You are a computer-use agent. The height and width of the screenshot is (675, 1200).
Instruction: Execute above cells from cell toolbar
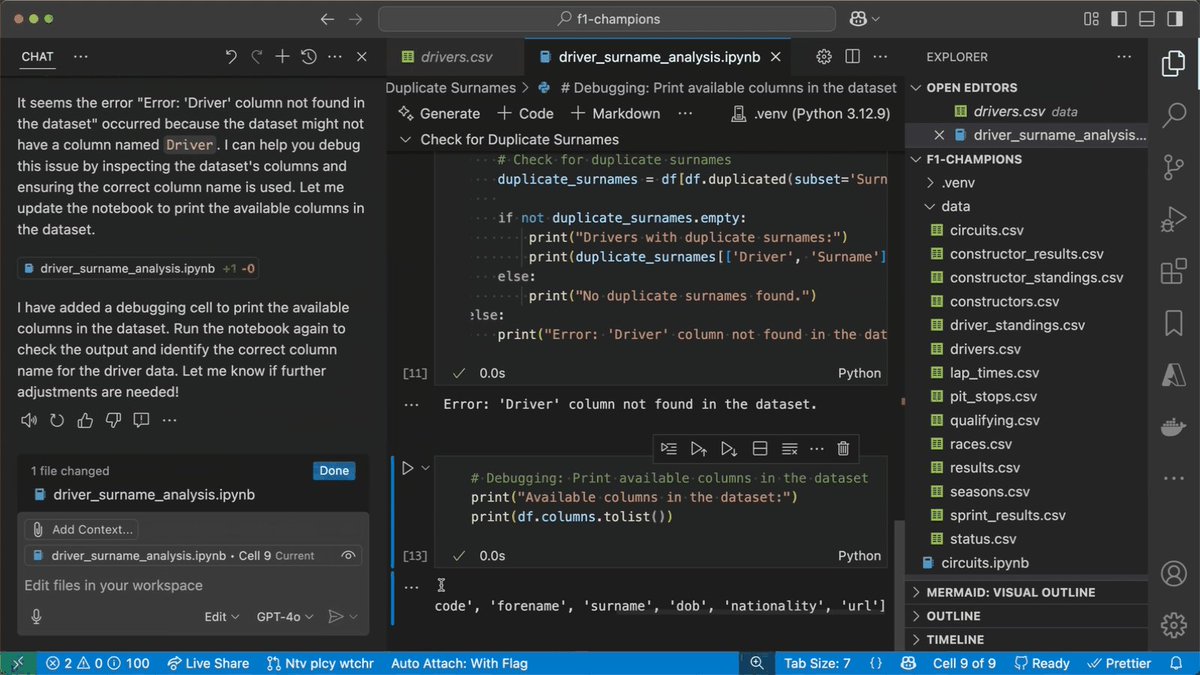tap(699, 448)
